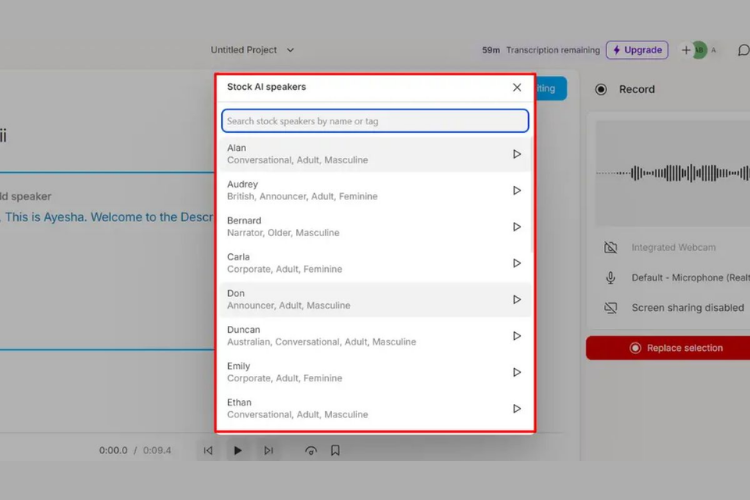Open the green user avatar
Screen dimensions: 750x500
pos(699,50)
